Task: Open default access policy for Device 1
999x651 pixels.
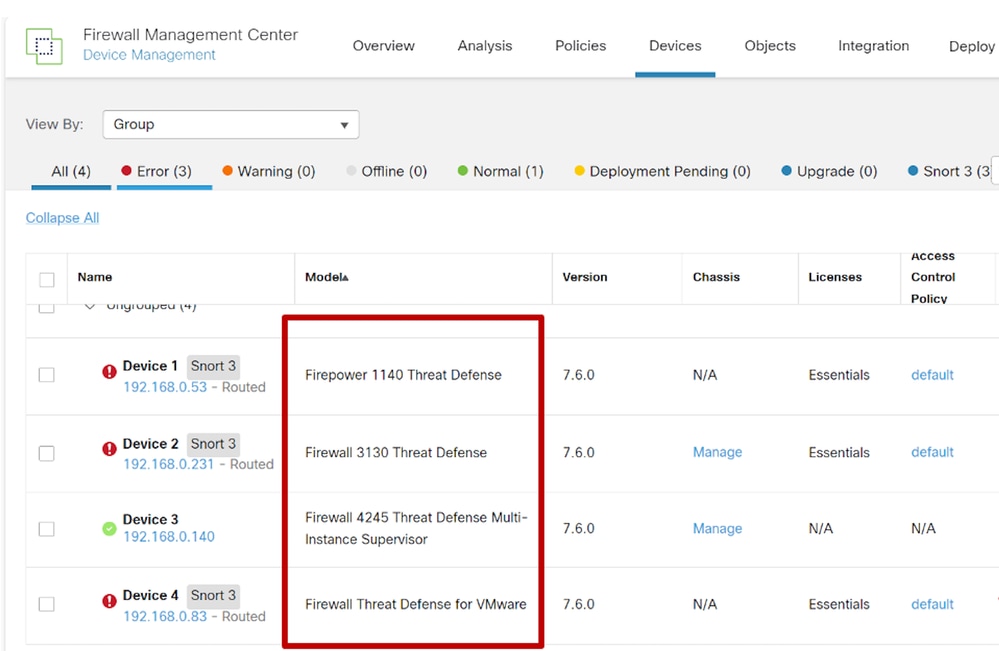Action: pos(932,375)
